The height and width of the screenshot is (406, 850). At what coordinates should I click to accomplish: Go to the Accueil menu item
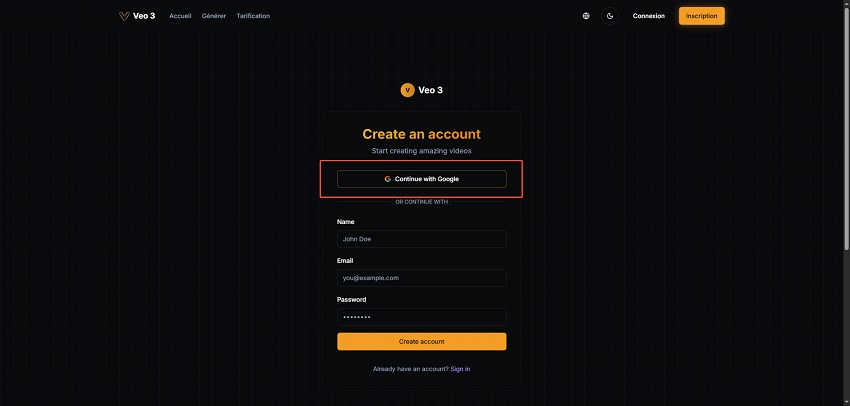pyautogui.click(x=181, y=16)
